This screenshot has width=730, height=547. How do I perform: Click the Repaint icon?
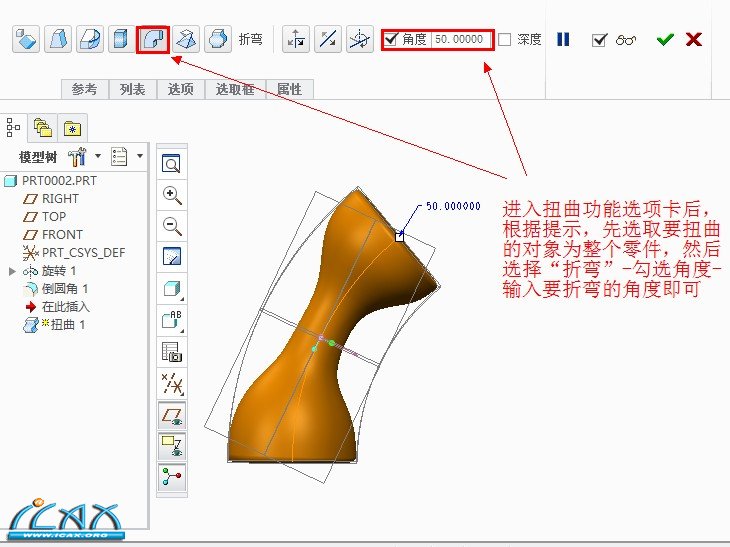coord(172,257)
